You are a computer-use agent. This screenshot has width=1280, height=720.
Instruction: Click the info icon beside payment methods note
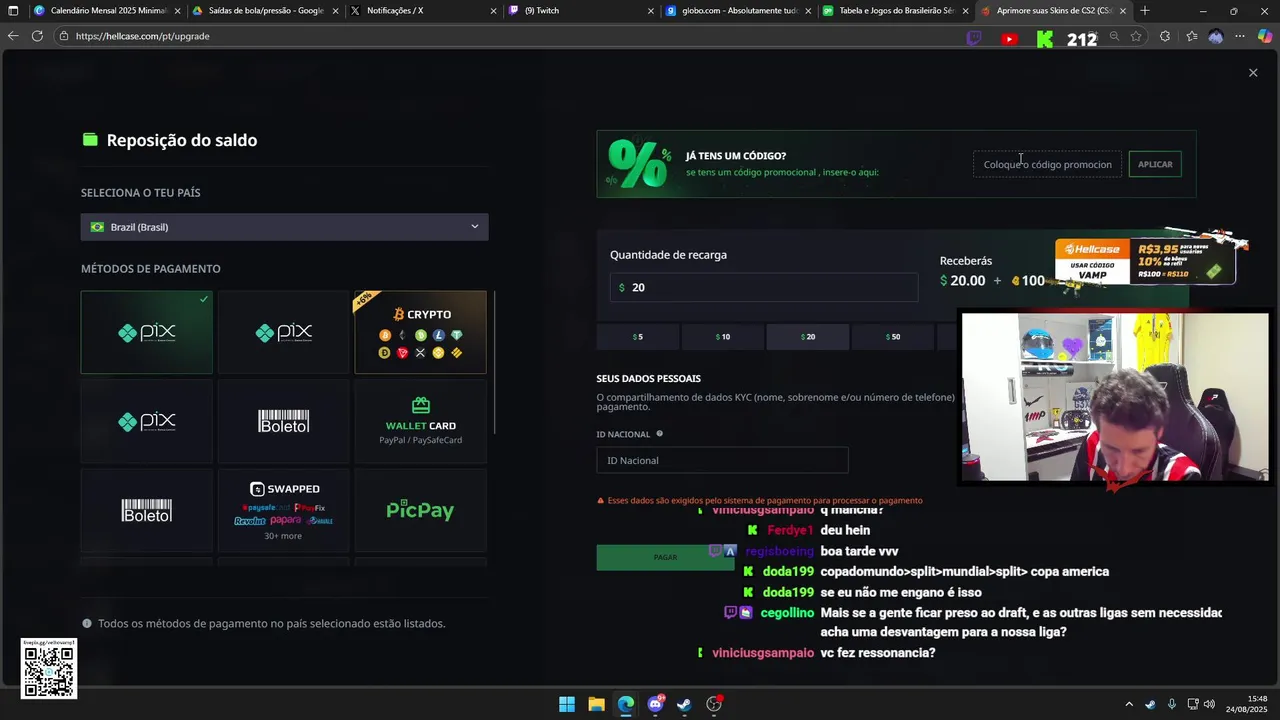coord(87,623)
